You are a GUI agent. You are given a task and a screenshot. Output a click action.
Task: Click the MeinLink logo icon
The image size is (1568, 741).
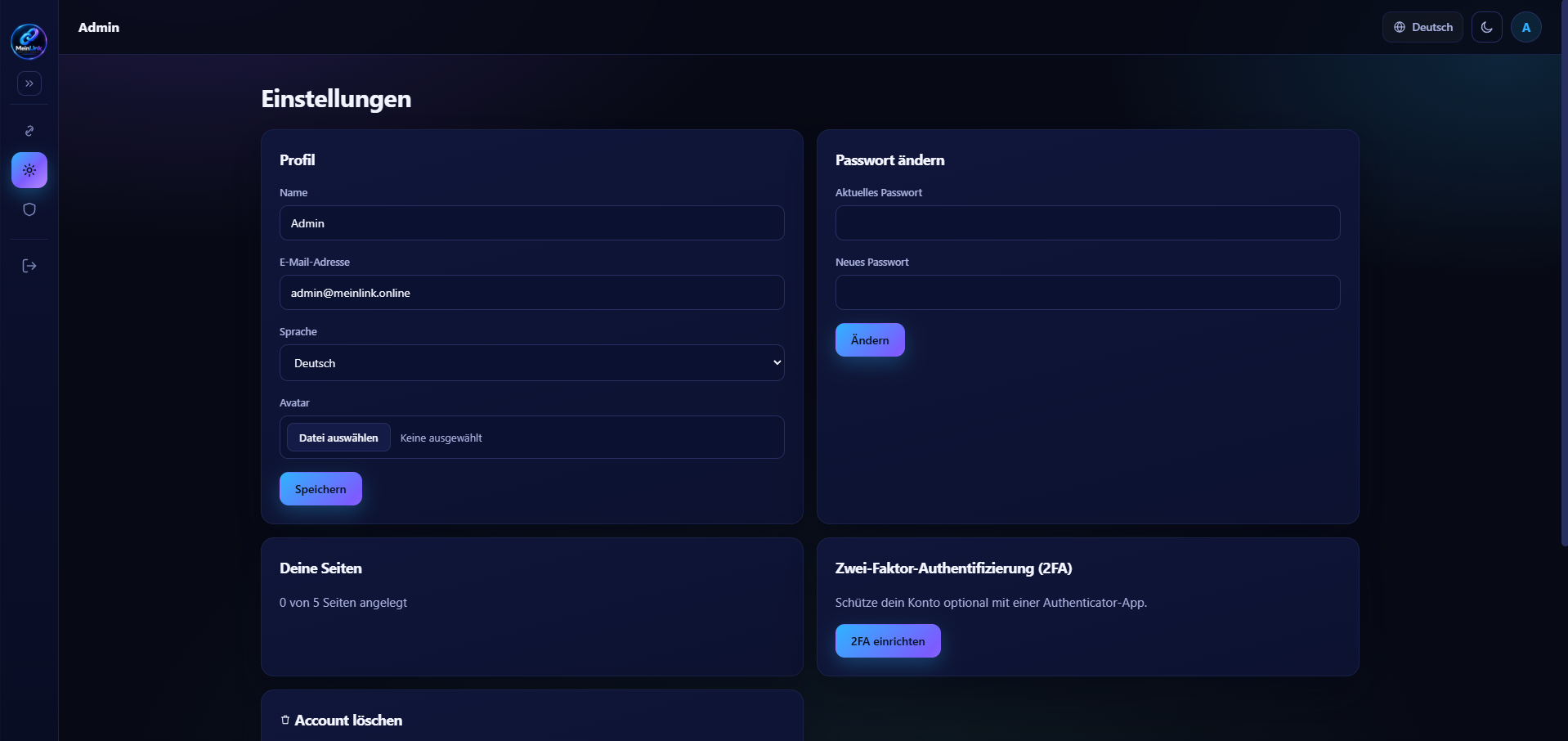point(29,41)
